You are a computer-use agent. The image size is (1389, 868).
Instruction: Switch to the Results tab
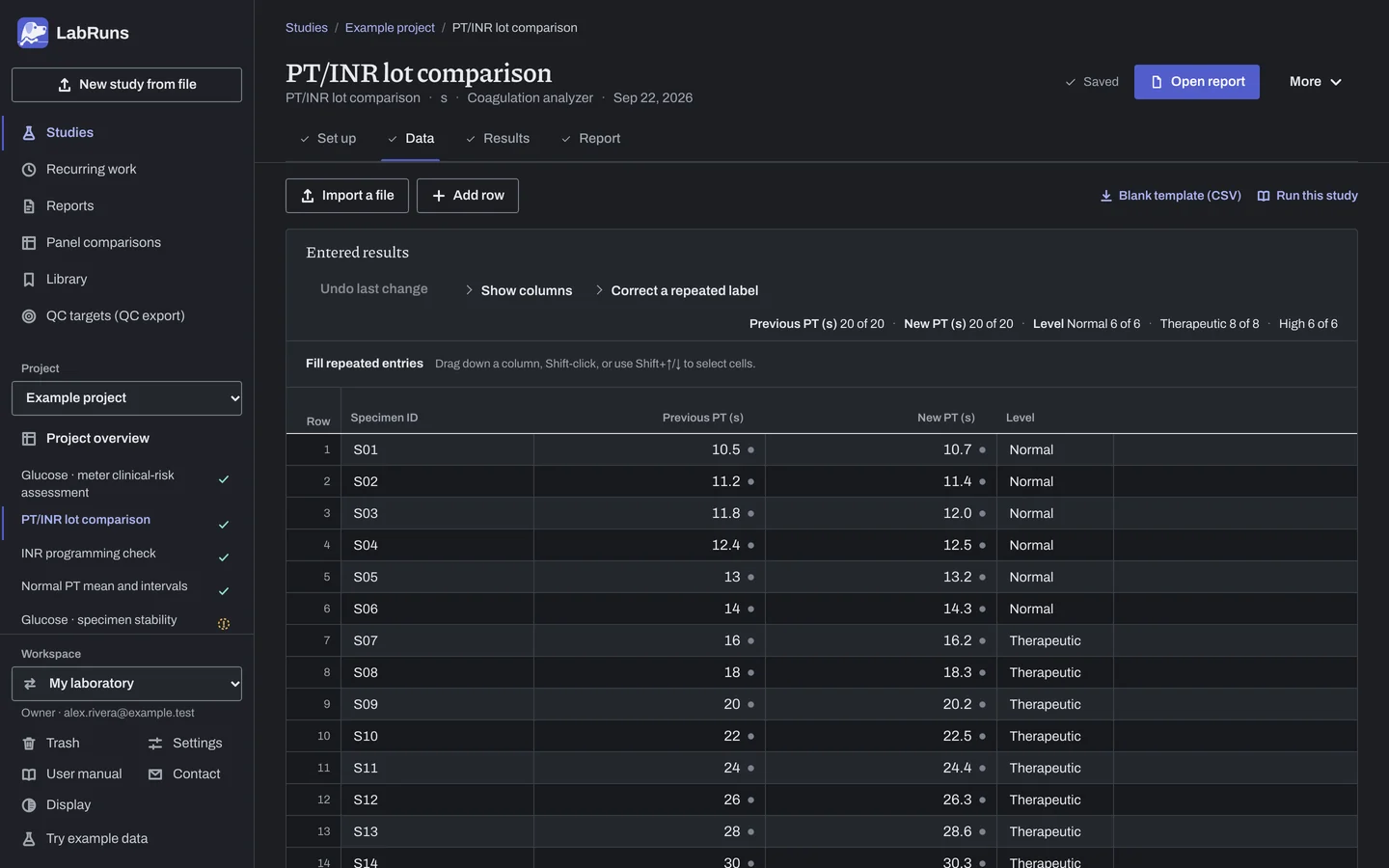tap(498, 139)
